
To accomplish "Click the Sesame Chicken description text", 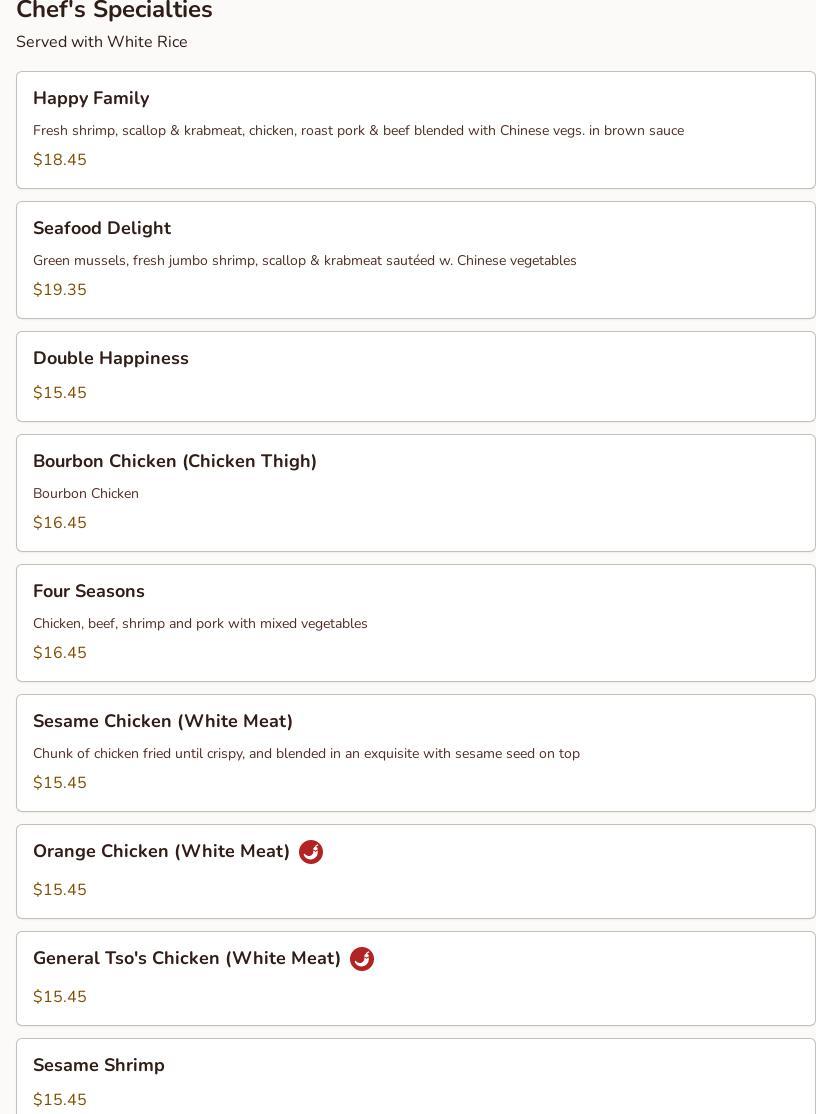I will click(306, 754).
